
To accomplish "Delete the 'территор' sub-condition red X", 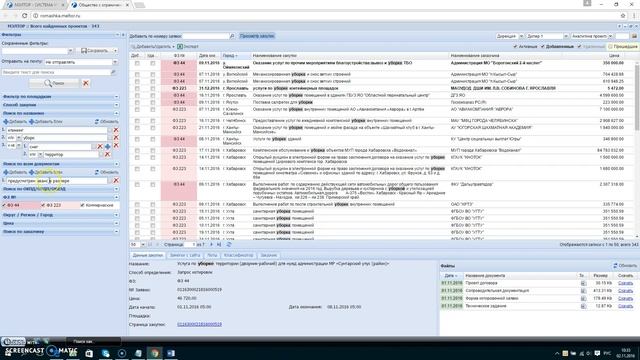I will pyautogui.click(x=108, y=154).
